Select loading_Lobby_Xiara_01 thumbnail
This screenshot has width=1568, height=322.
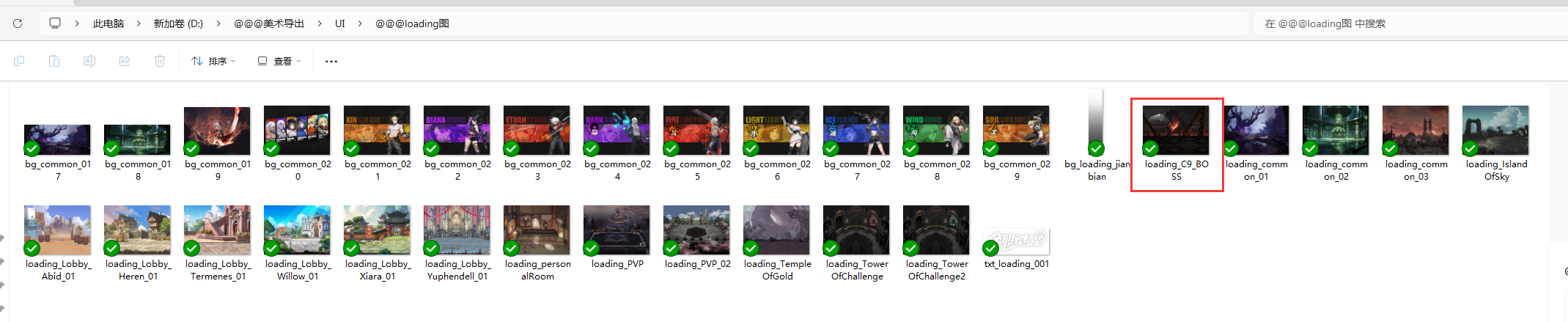click(x=377, y=230)
